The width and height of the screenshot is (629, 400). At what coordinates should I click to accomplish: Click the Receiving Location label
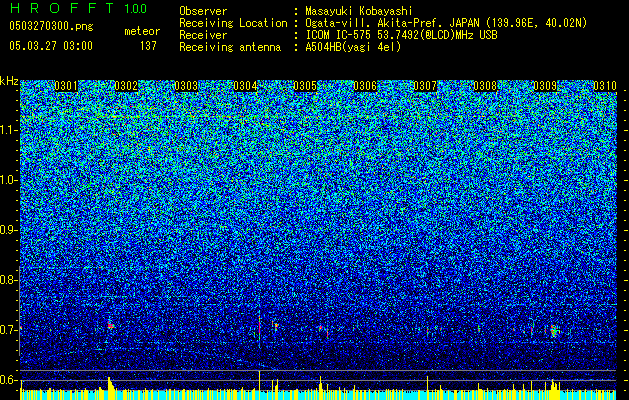(233, 23)
